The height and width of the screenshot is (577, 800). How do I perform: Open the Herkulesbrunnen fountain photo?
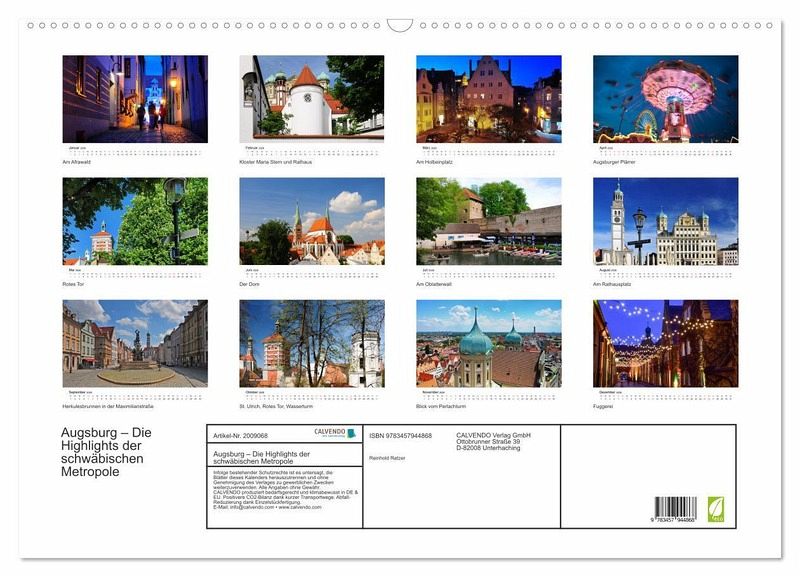coord(135,343)
